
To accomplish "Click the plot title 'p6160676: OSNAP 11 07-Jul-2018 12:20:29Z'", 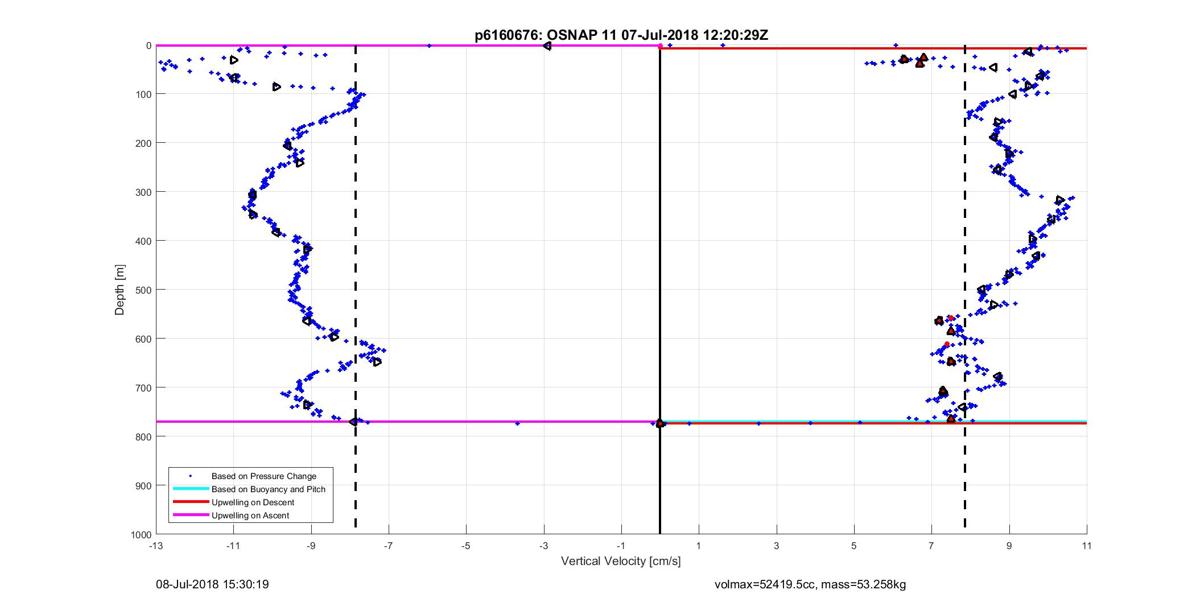I will (x=621, y=35).
